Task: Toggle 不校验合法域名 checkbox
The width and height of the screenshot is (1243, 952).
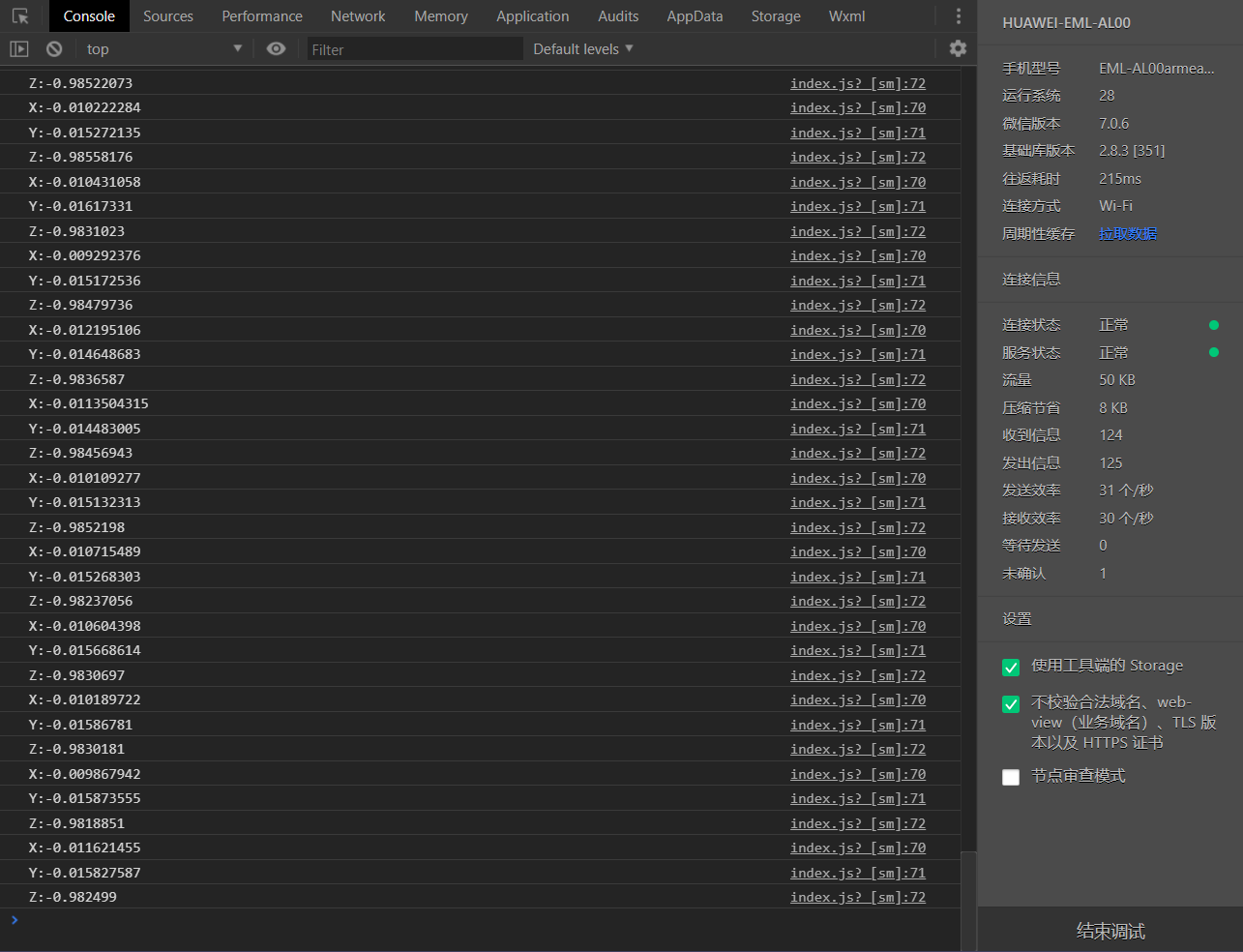Action: coord(1011,704)
